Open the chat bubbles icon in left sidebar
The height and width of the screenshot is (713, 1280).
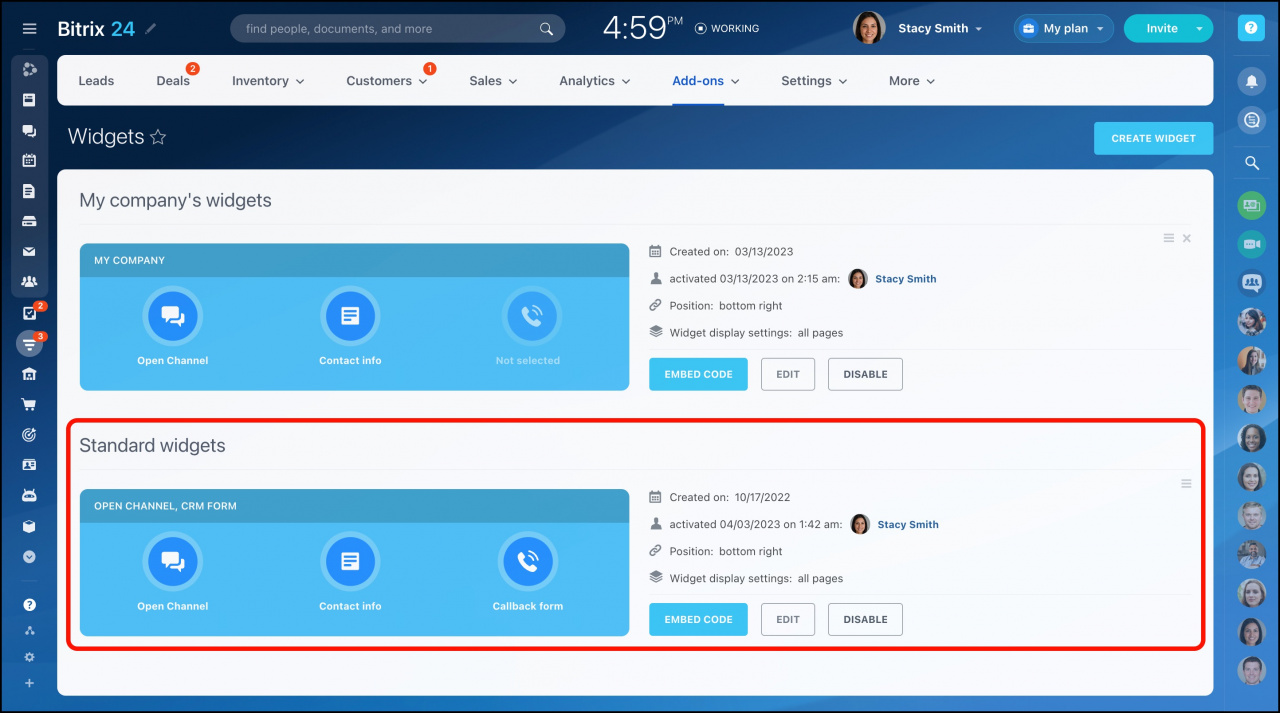(x=29, y=130)
